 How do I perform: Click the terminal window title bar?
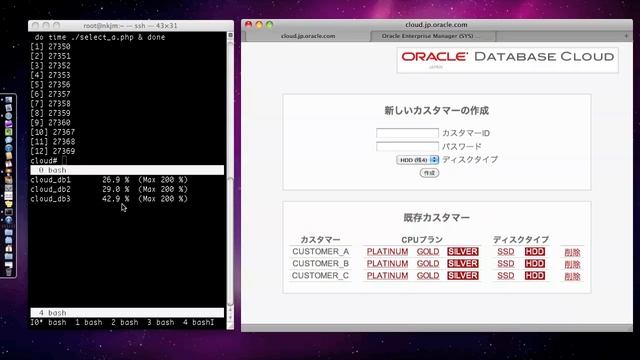[x=131, y=25]
